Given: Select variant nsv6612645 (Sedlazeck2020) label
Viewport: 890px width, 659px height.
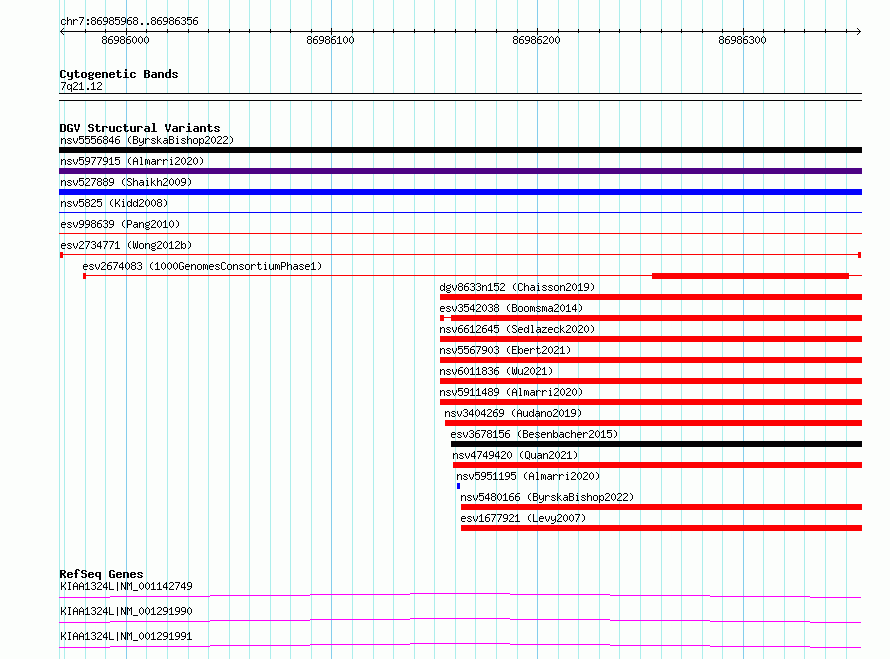Looking at the screenshot, I should [517, 329].
